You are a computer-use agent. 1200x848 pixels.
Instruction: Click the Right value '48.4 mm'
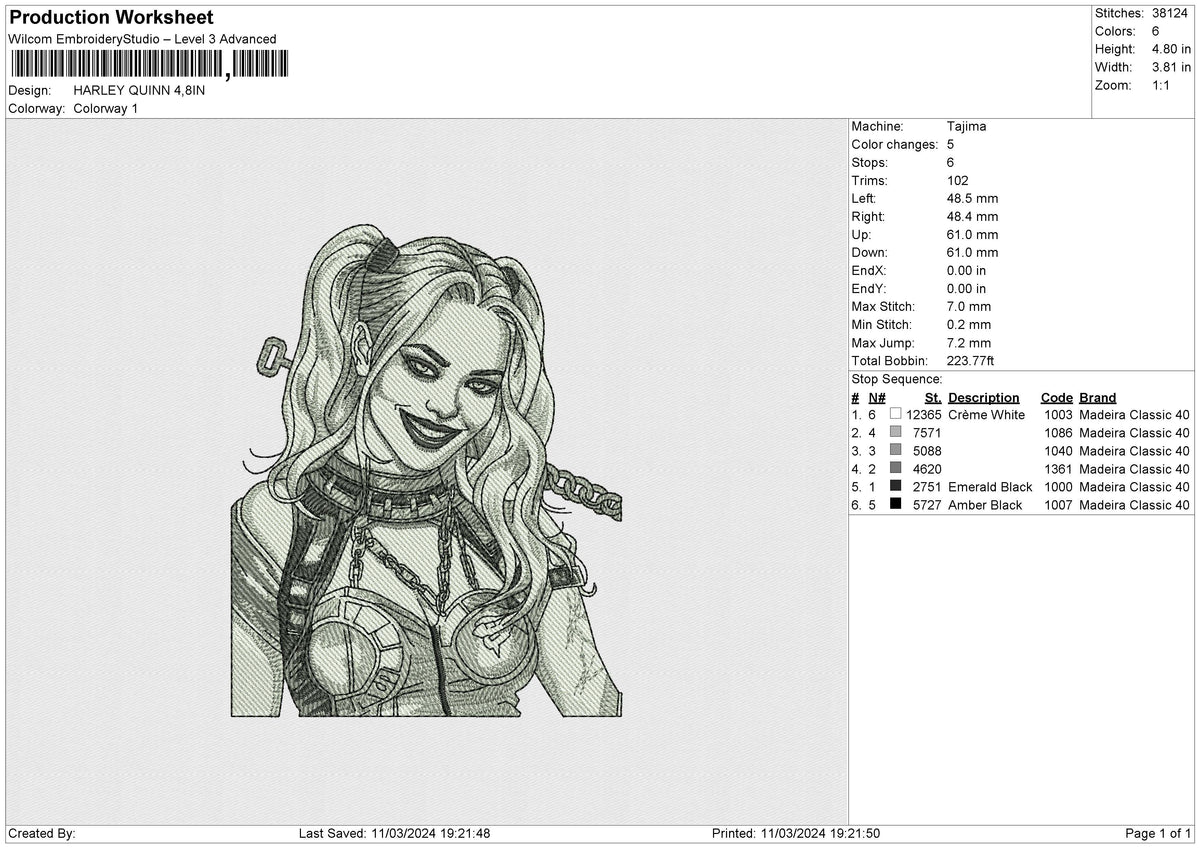point(972,216)
